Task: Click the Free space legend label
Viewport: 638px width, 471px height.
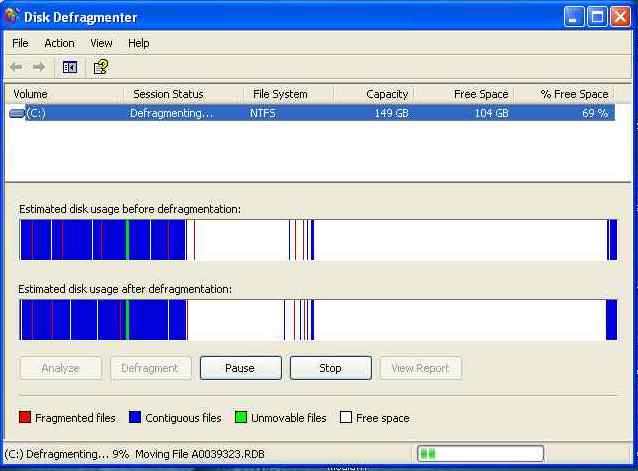Action: pyautogui.click(x=382, y=418)
